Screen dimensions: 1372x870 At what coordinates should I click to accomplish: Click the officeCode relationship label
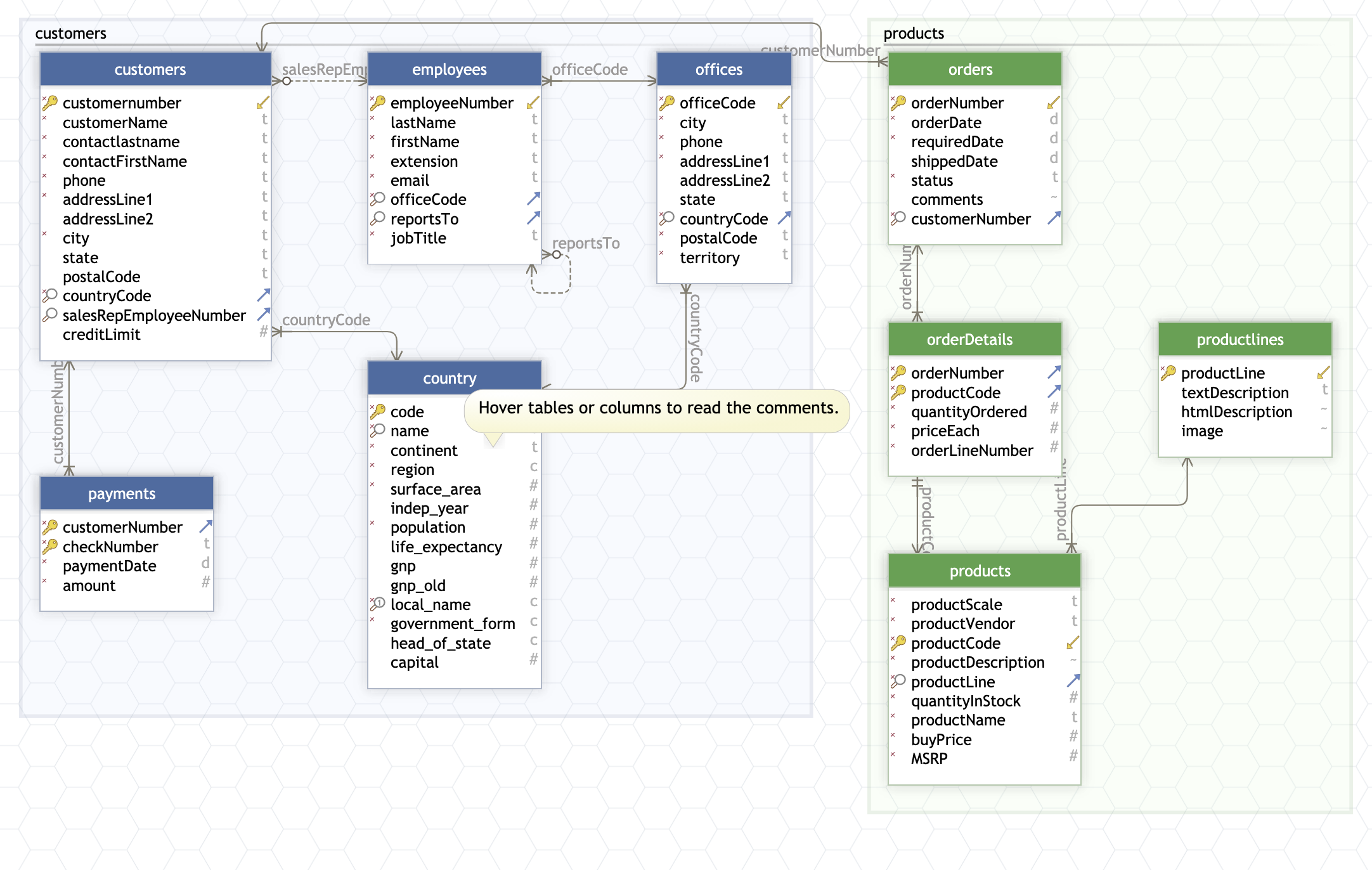[x=590, y=69]
